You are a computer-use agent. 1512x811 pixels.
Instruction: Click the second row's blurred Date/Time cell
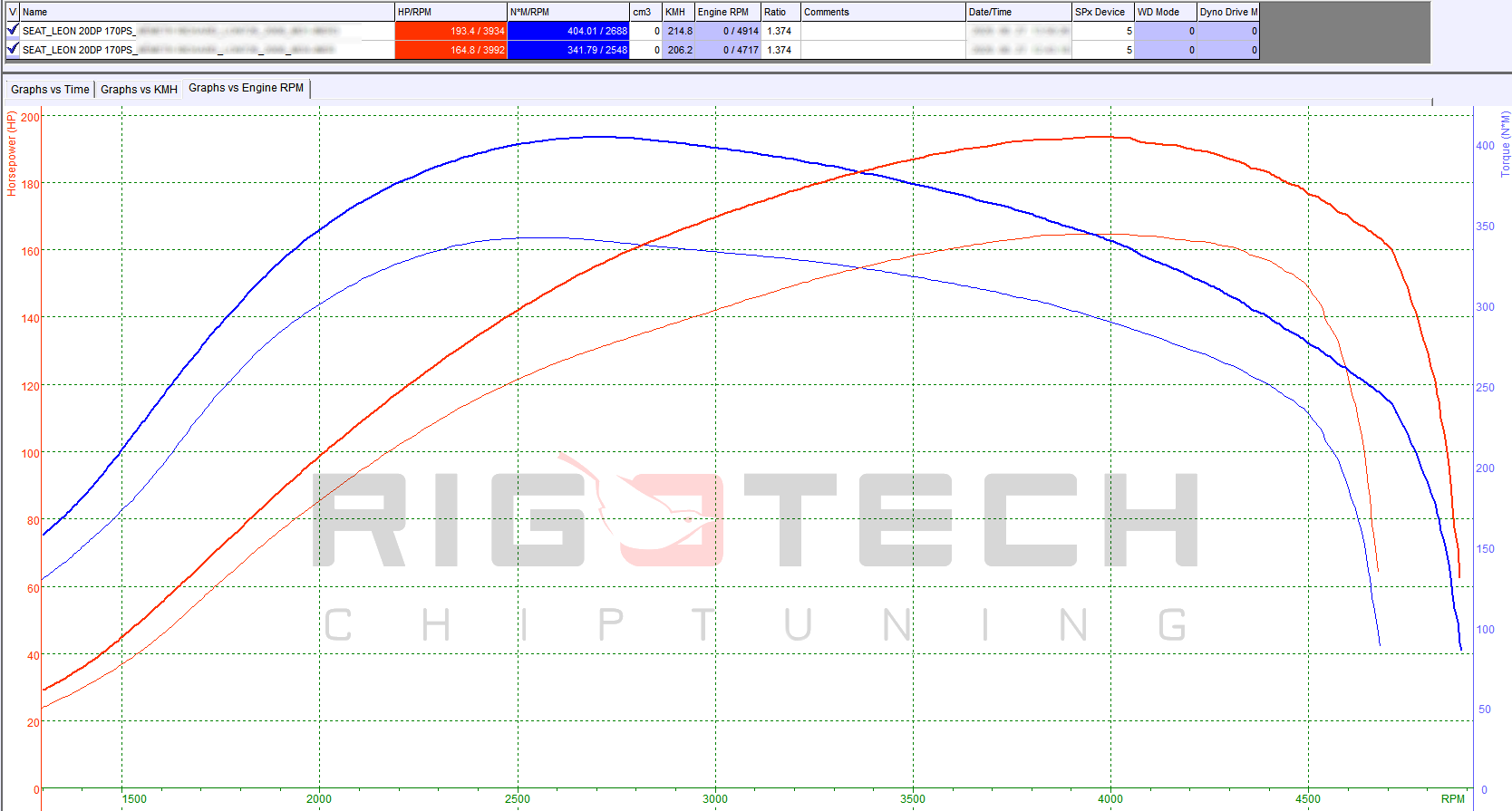(1019, 50)
